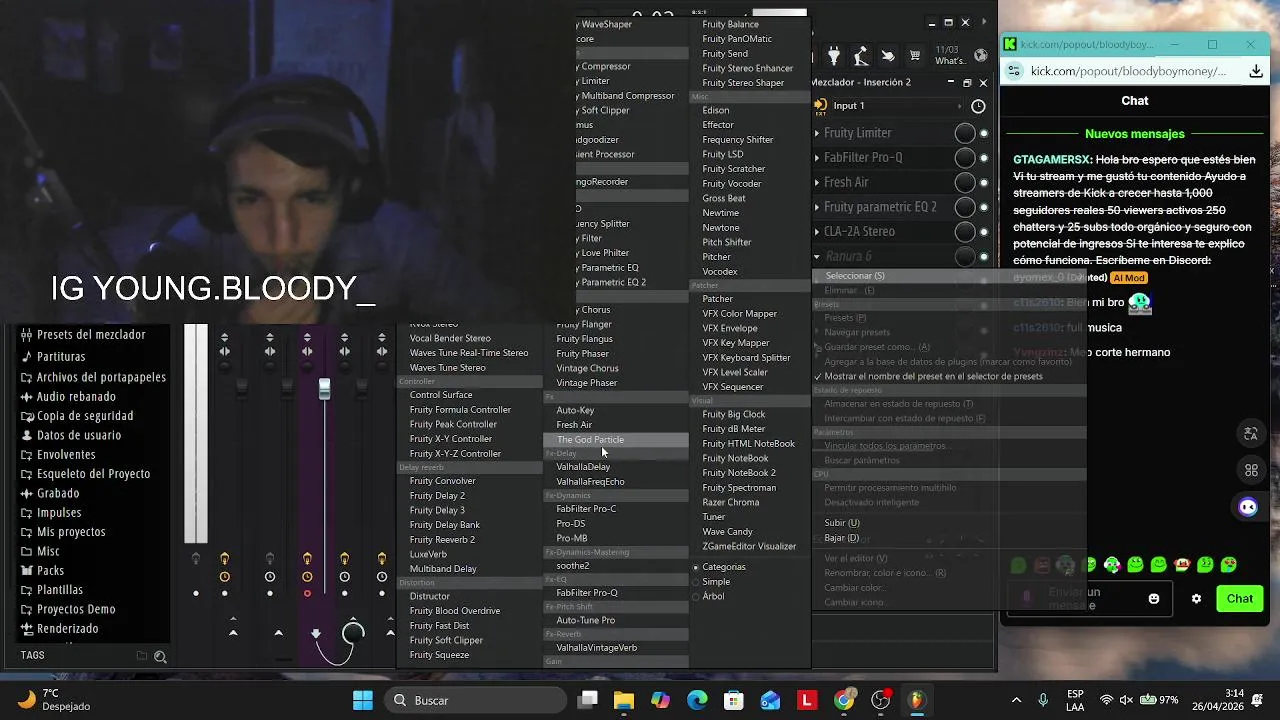Open File Explorer from taskbar
Viewport: 1280px width, 720px height.
[x=624, y=700]
